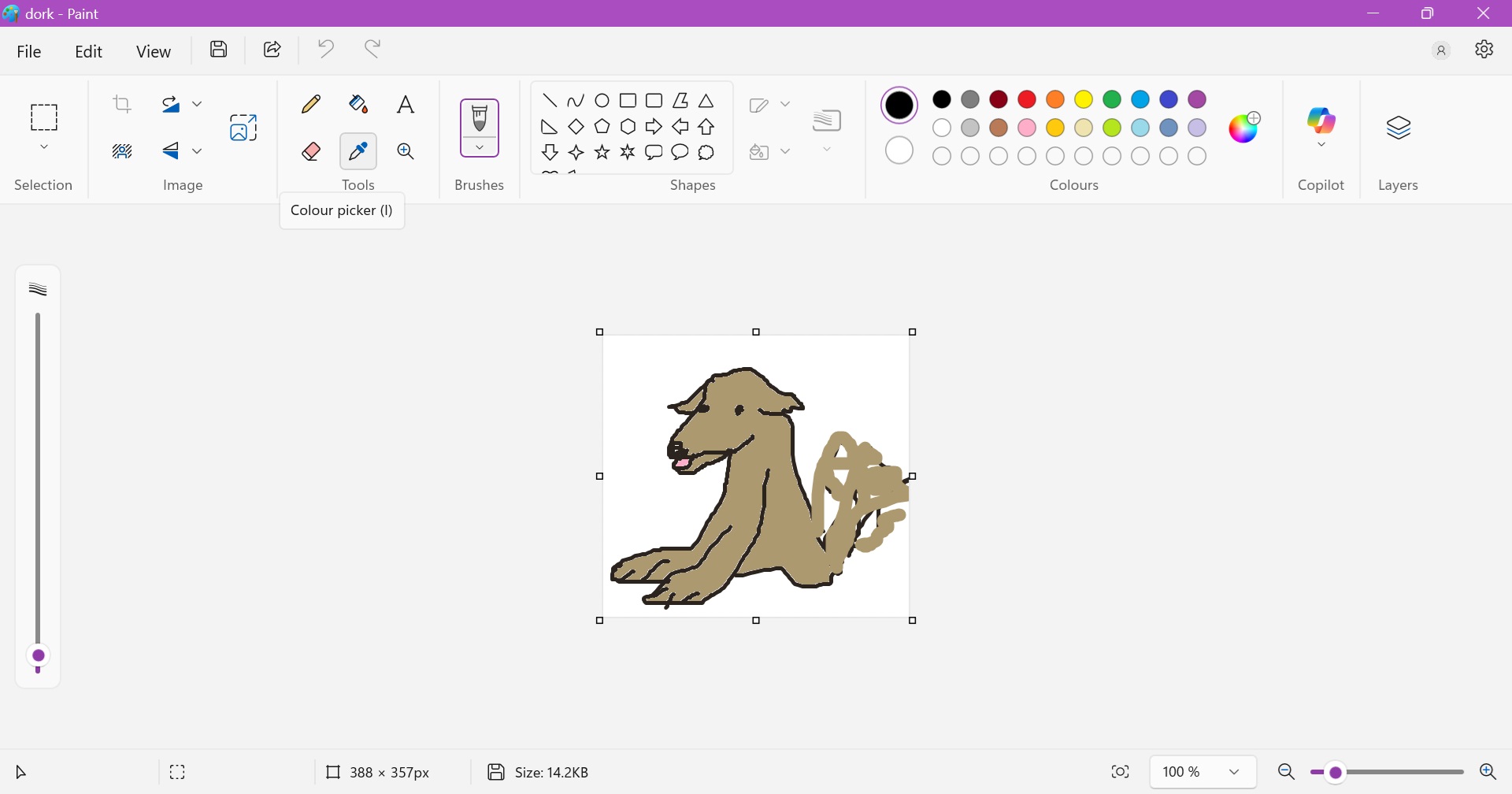The height and width of the screenshot is (794, 1512).
Task: Choose the Curve shape
Action: (576, 101)
